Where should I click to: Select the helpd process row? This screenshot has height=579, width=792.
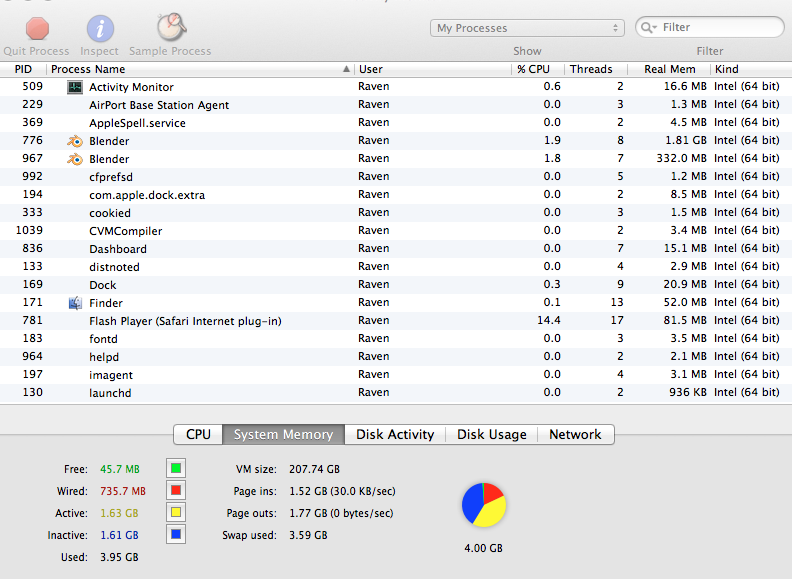pos(396,357)
